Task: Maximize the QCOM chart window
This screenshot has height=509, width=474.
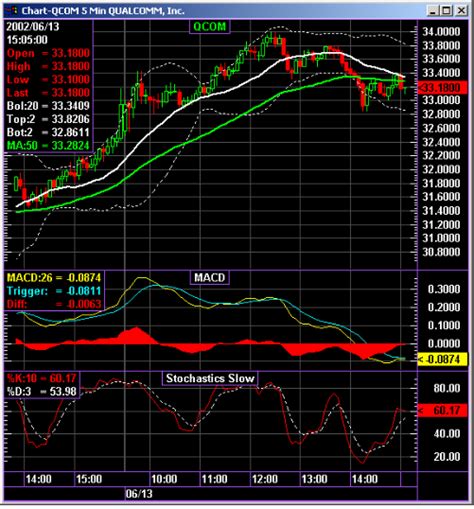Action: click(446, 11)
